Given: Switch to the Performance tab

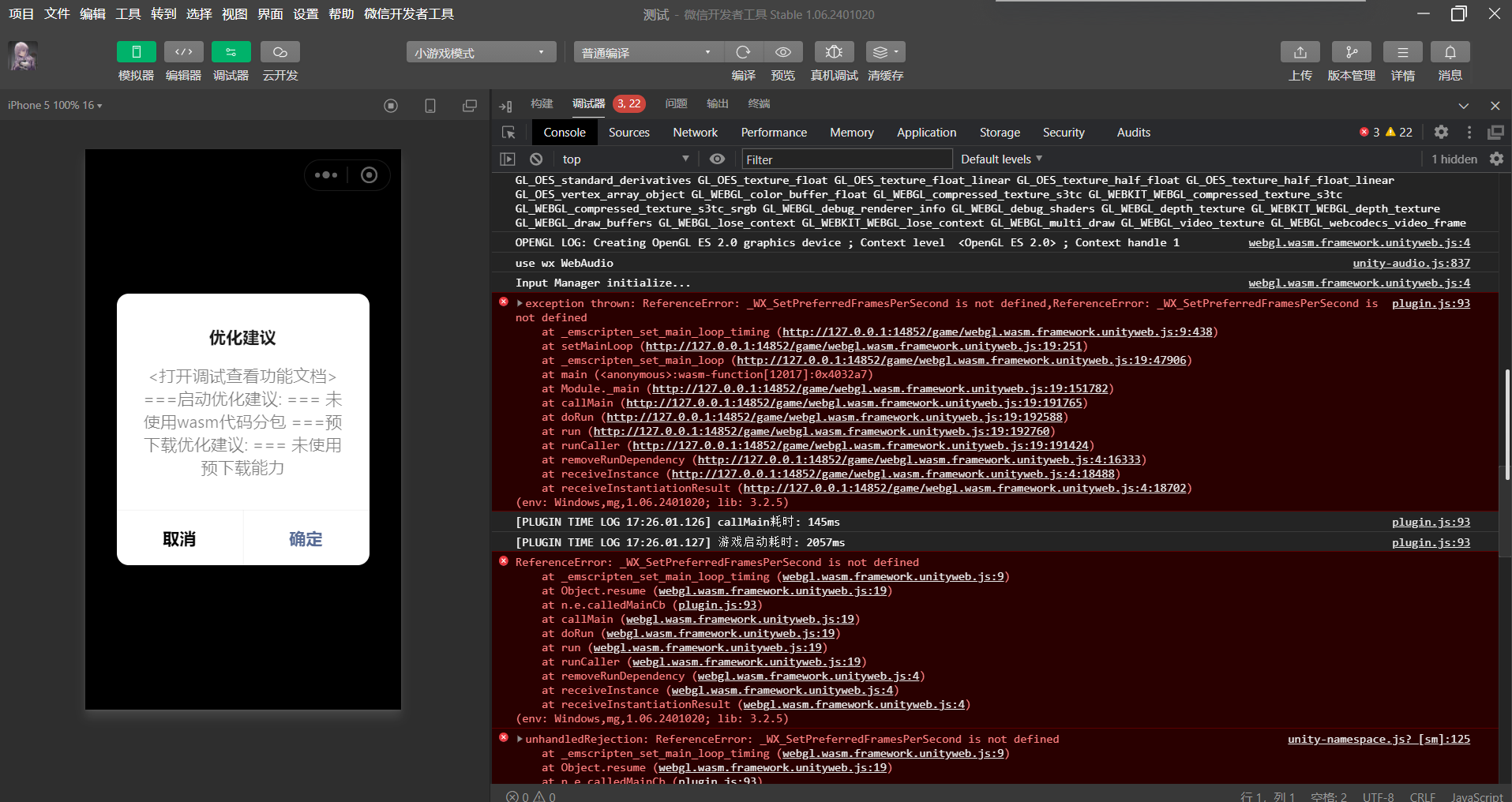Looking at the screenshot, I should (x=774, y=133).
